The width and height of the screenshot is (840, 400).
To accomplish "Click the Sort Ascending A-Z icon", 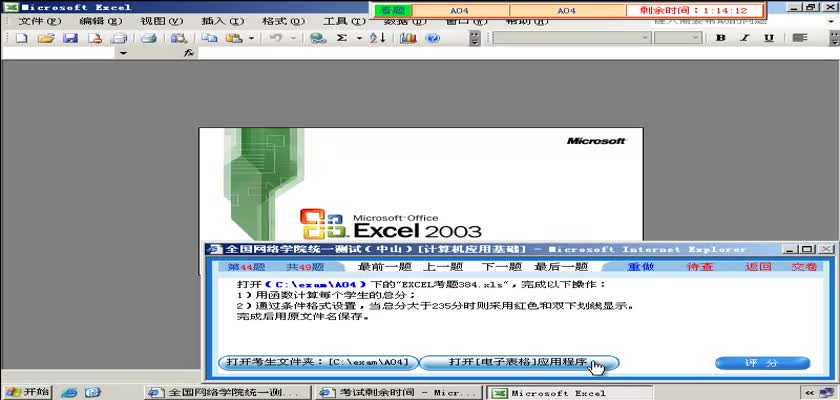I will point(378,38).
